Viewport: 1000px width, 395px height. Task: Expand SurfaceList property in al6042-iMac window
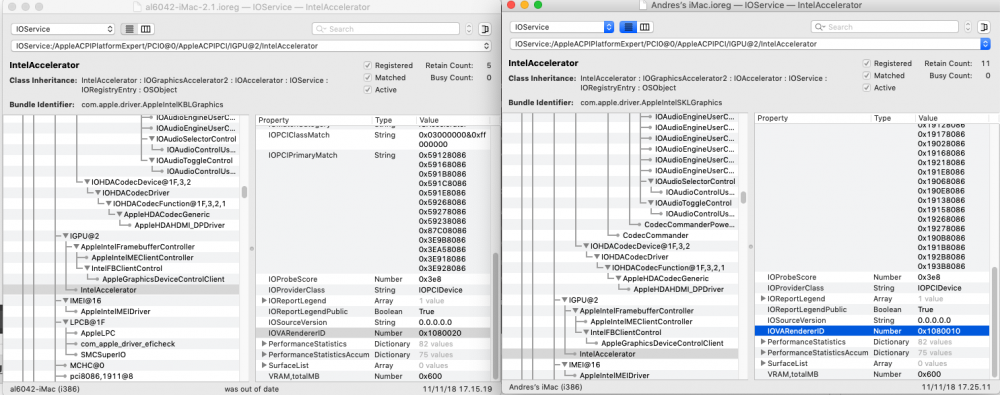click(263, 365)
